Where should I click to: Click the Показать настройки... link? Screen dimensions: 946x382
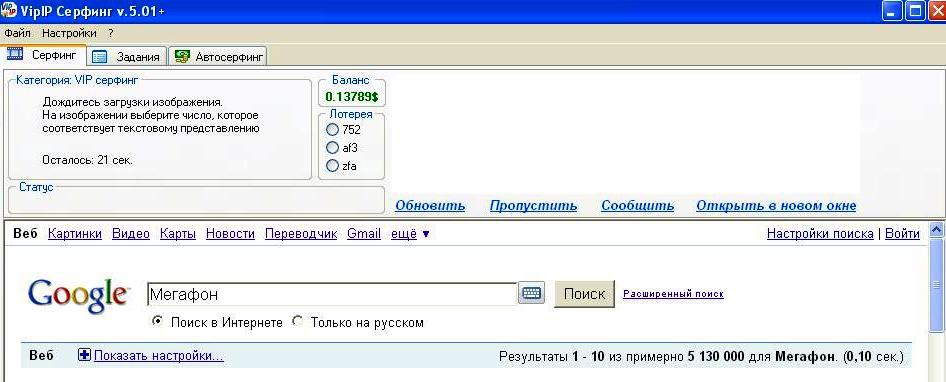click(x=159, y=355)
